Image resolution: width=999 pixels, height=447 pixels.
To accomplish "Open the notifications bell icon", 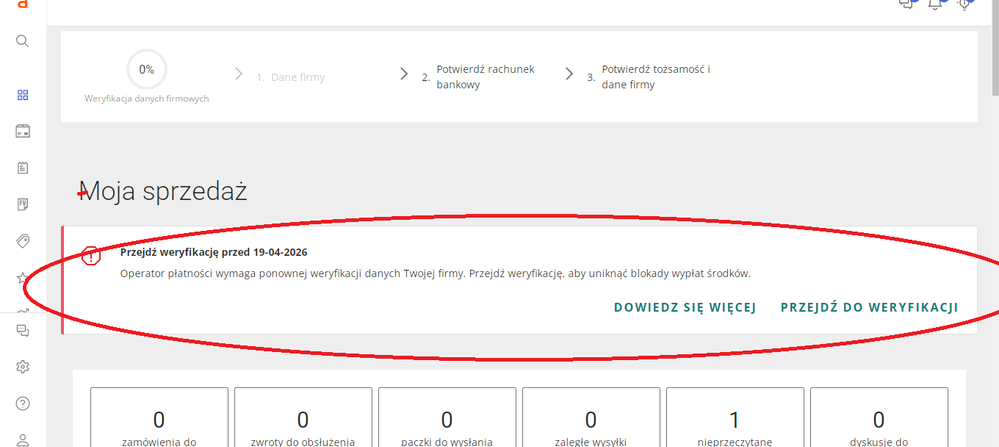I will tap(936, 5).
